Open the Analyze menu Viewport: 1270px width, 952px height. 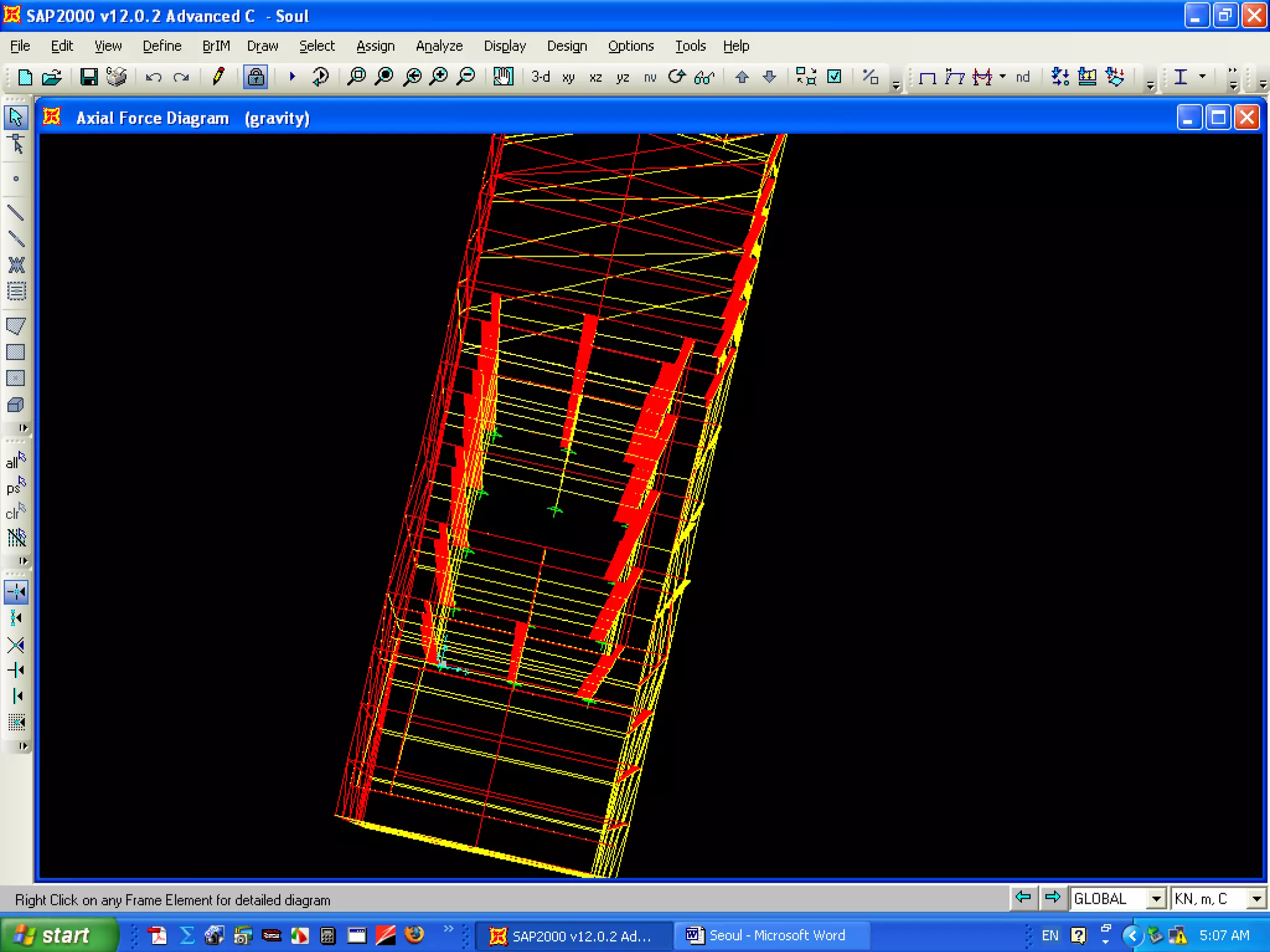coord(439,46)
